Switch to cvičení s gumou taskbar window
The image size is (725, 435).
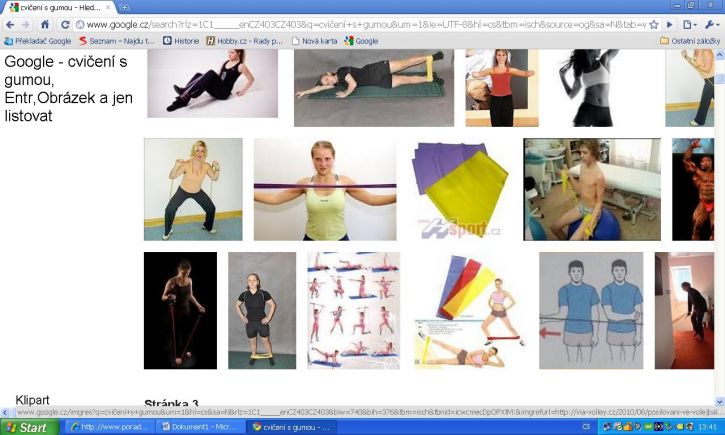pyautogui.click(x=292, y=427)
